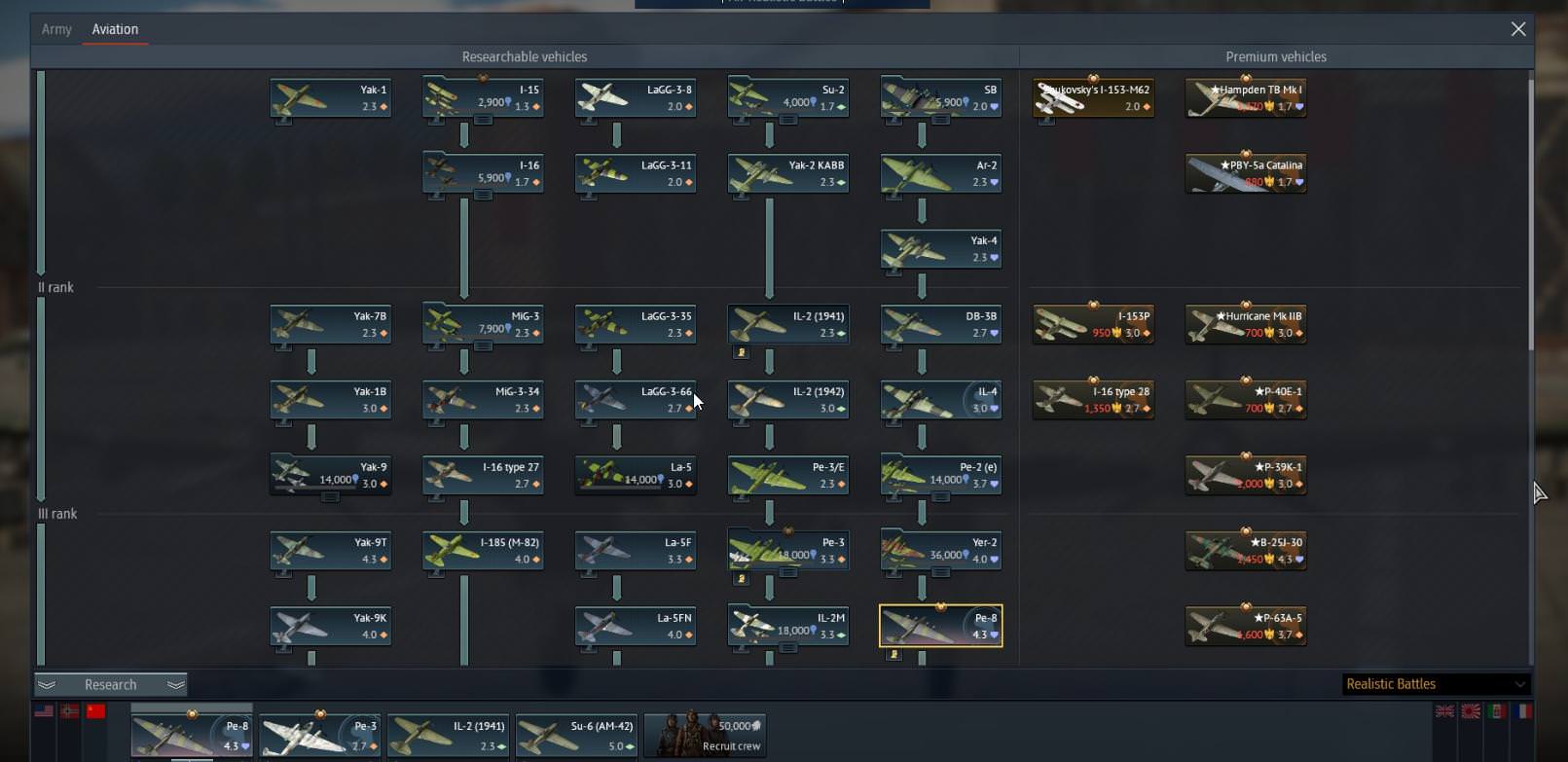Image resolution: width=1568 pixels, height=762 pixels.
Task: Click the Research button
Action: [111, 684]
